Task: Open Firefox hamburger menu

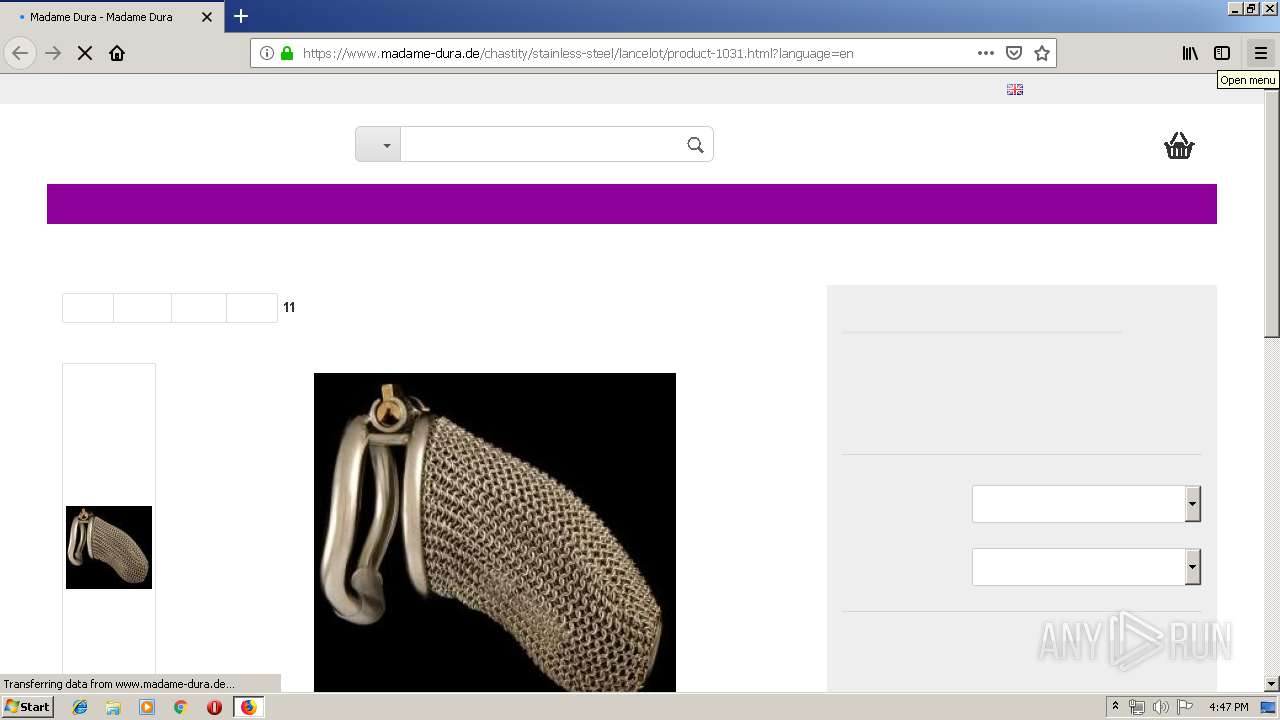Action: click(x=1261, y=53)
